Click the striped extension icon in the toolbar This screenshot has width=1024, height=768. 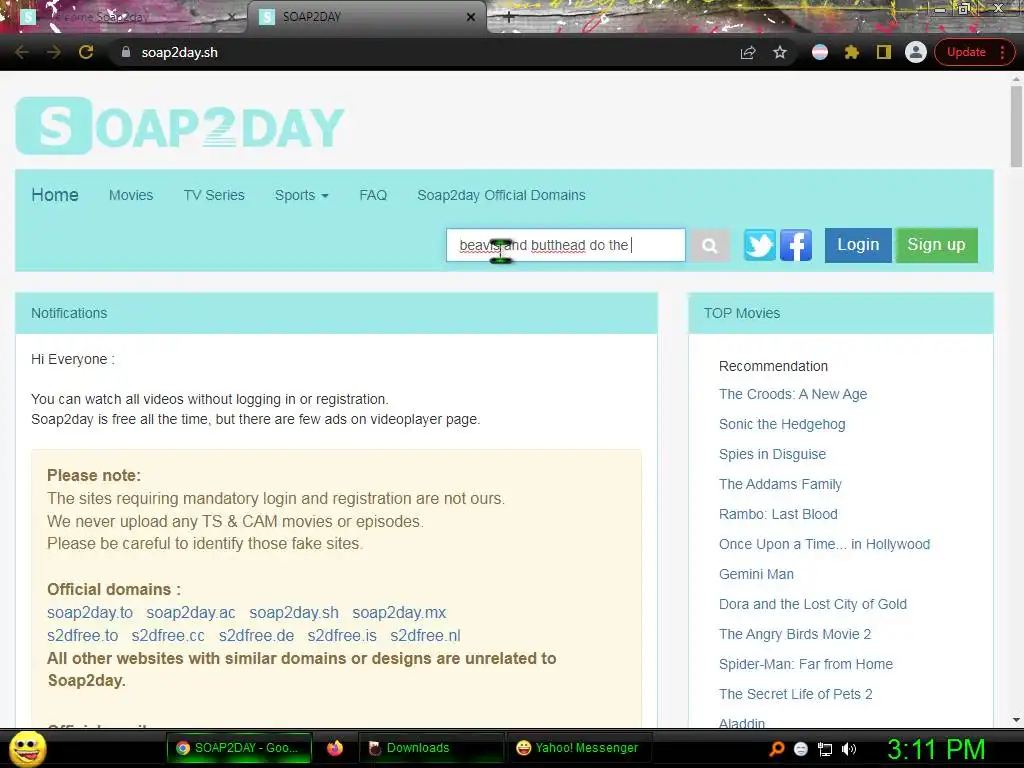pyautogui.click(x=820, y=52)
